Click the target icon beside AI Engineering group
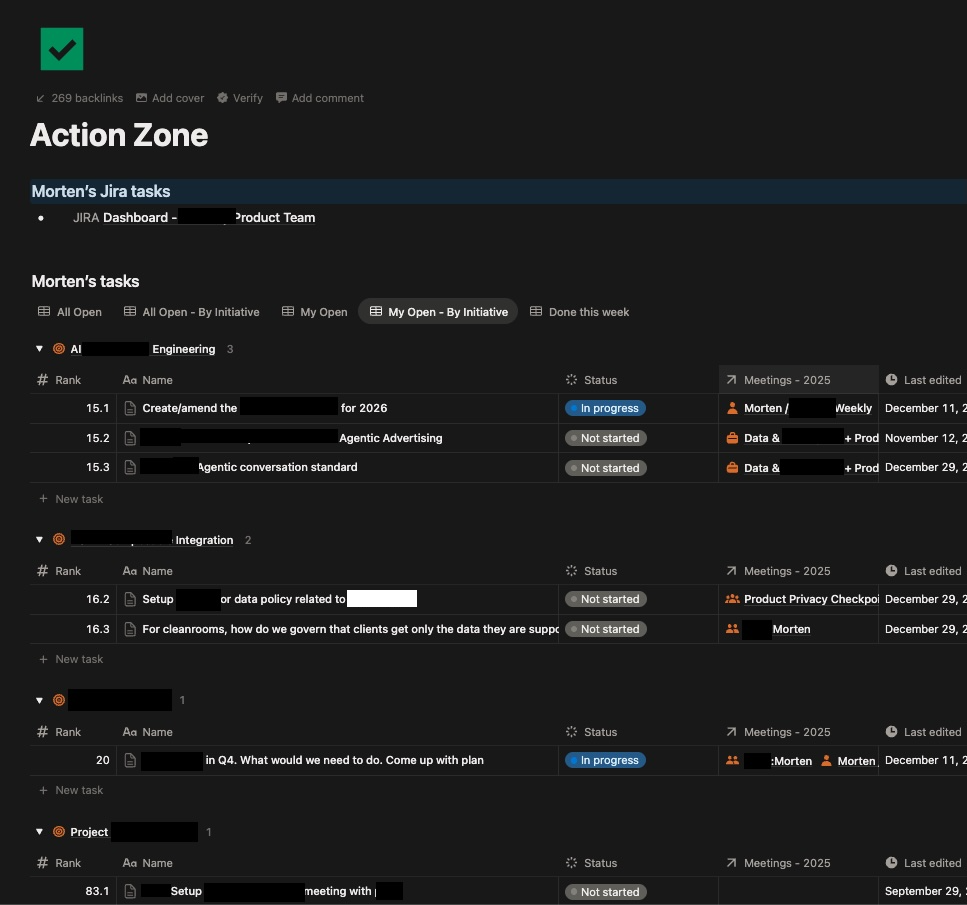 coord(59,349)
